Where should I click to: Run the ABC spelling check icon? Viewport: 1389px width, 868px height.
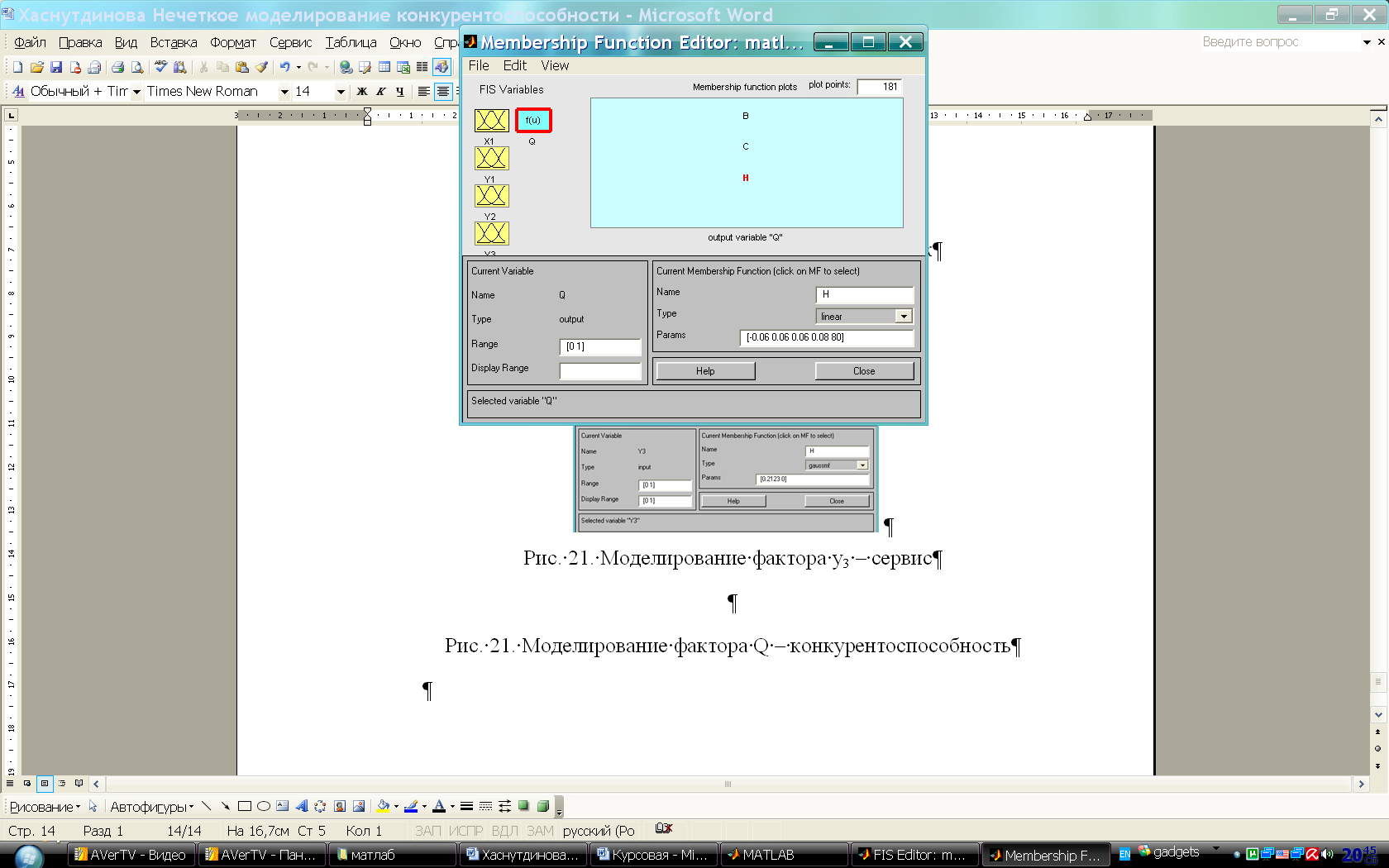pyautogui.click(x=160, y=67)
